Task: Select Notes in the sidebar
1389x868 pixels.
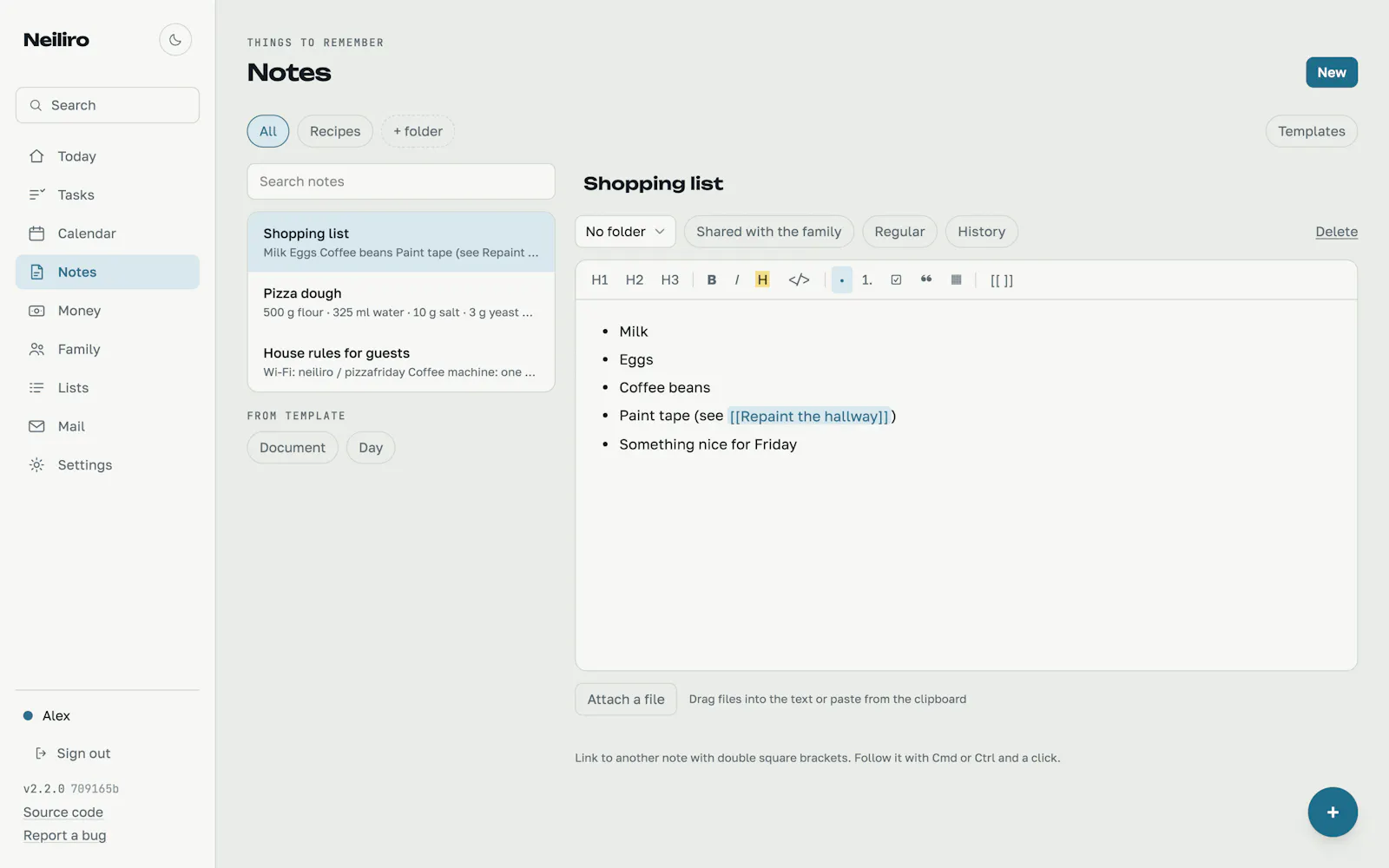Action: pyautogui.click(x=108, y=273)
